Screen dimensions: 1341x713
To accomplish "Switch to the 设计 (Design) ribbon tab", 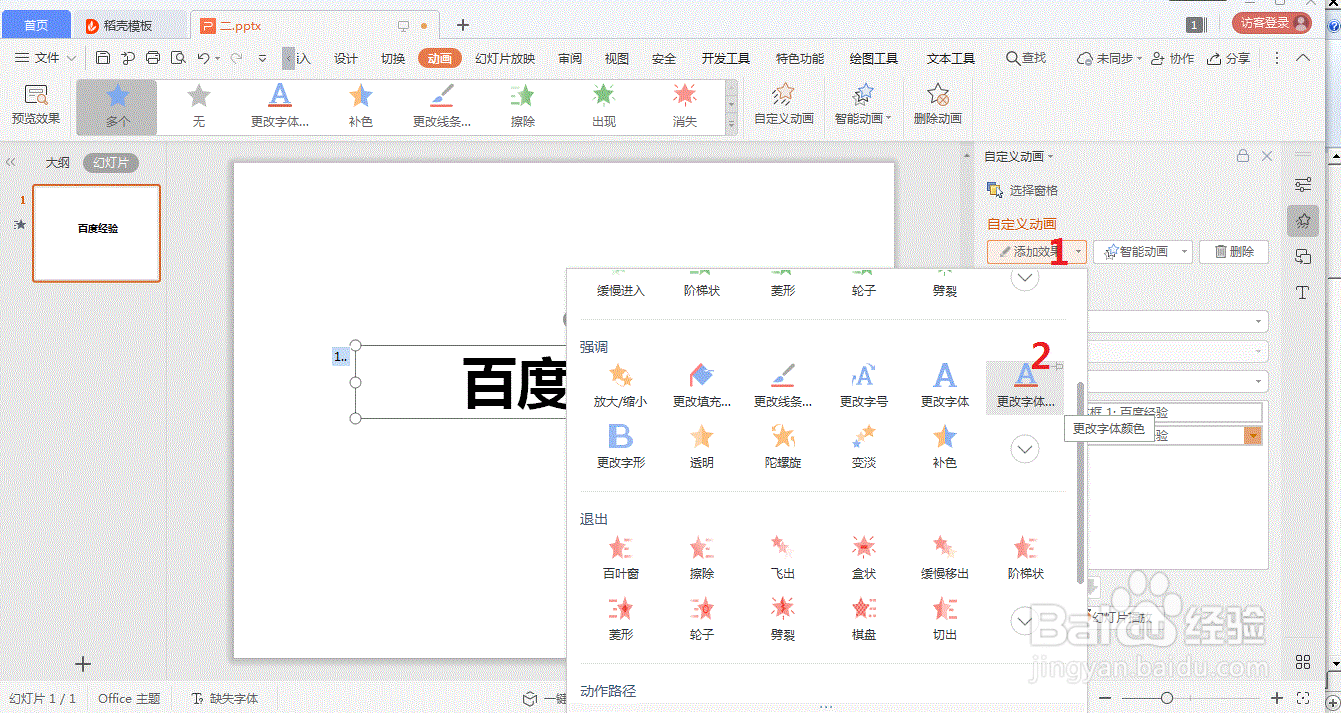I will (x=346, y=58).
